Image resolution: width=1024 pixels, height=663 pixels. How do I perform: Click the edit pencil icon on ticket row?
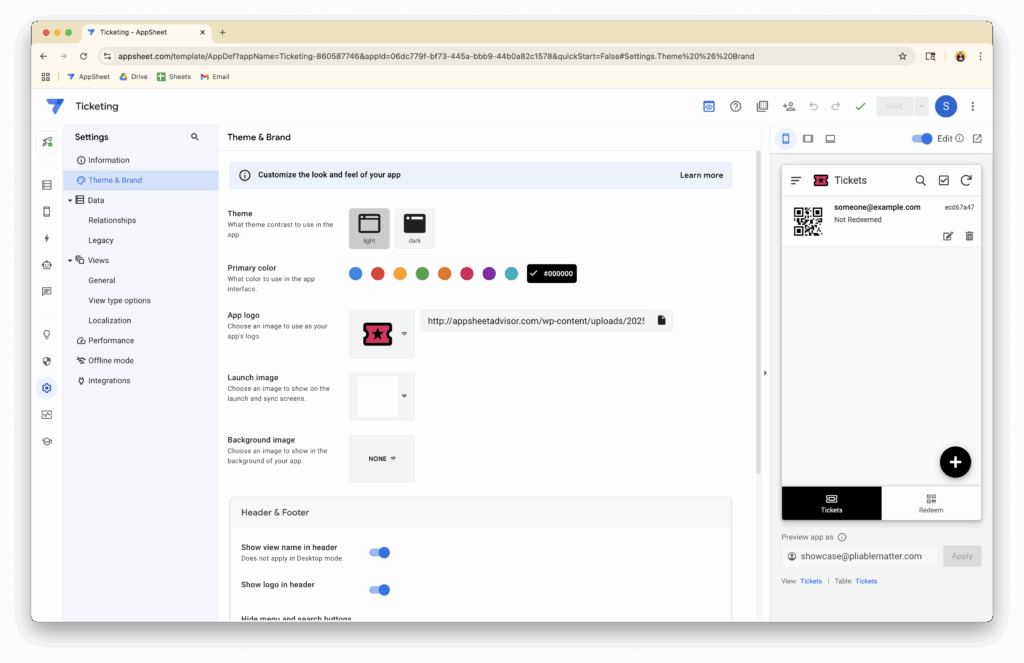coord(948,236)
